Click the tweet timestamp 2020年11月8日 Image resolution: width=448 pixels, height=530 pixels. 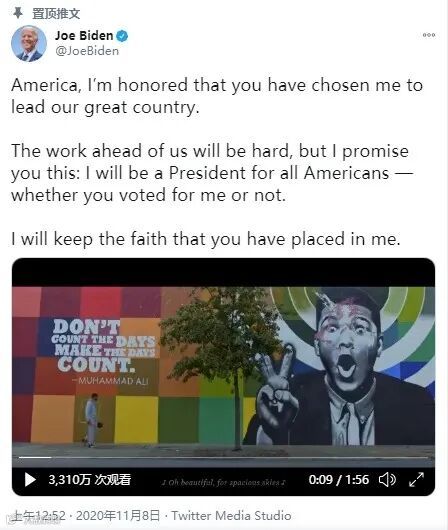(118, 515)
